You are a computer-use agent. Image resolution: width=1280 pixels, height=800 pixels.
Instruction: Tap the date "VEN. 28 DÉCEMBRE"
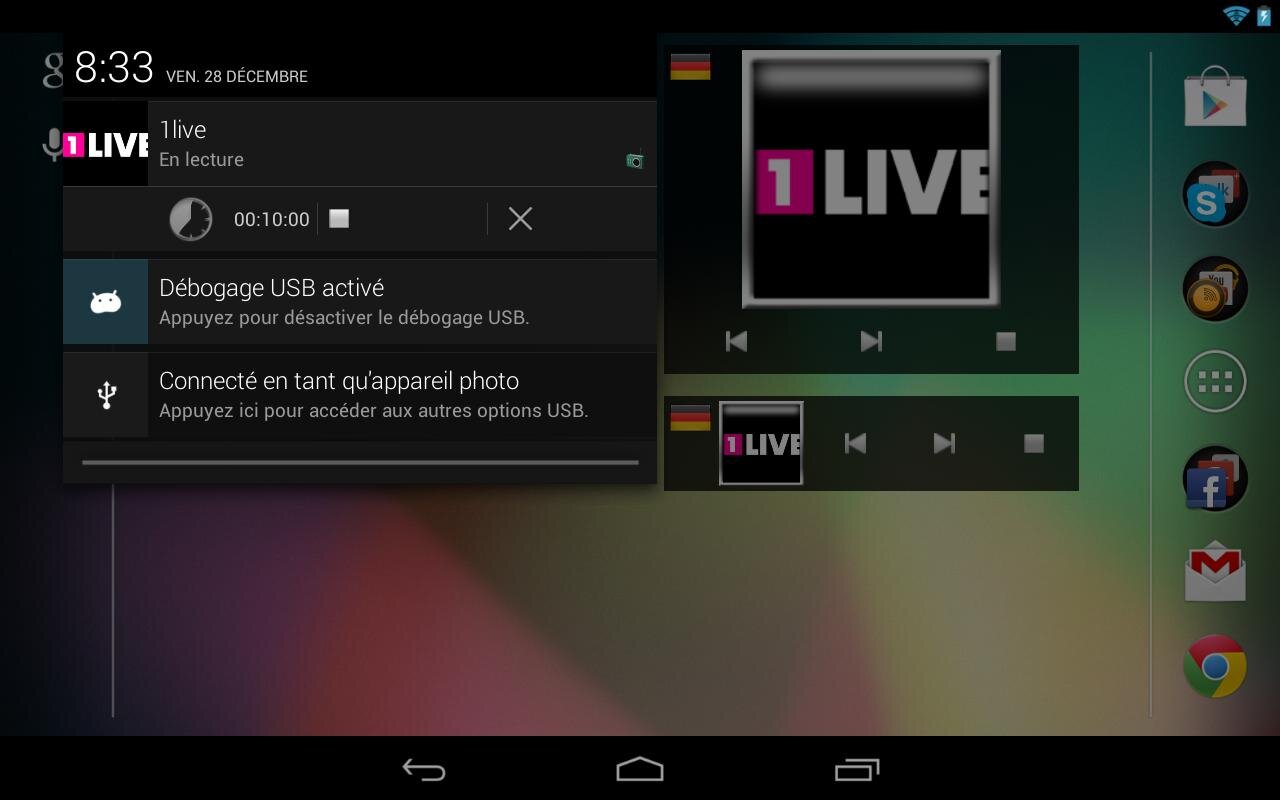tap(237, 77)
